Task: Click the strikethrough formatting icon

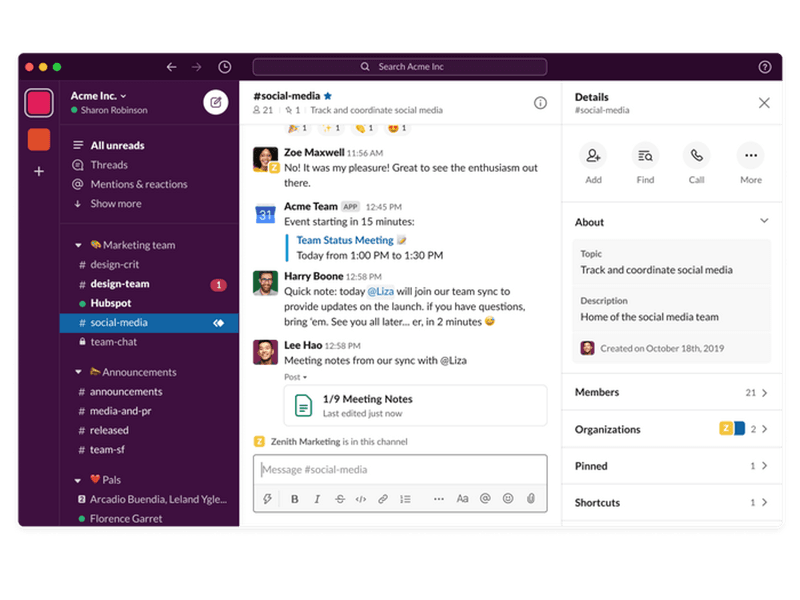Action: [x=339, y=499]
